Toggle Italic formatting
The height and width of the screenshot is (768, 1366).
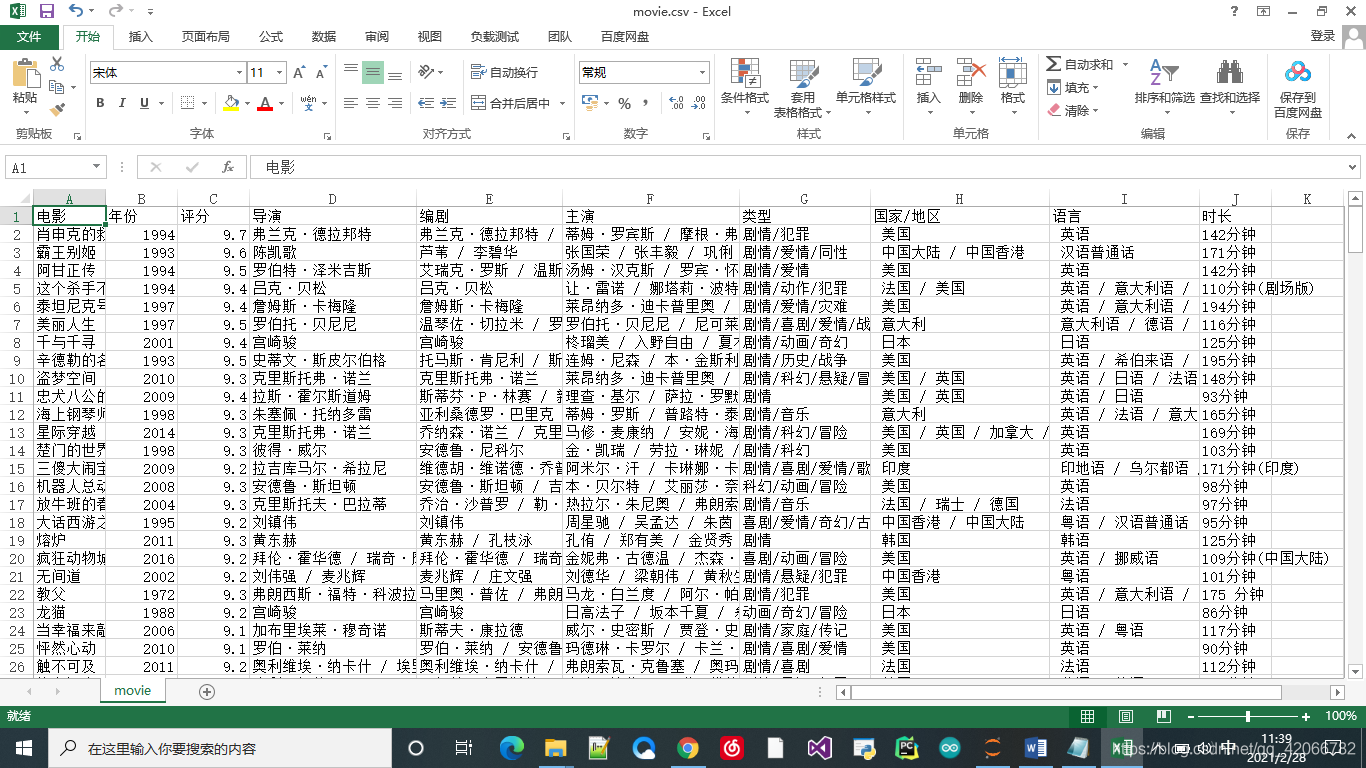click(122, 103)
